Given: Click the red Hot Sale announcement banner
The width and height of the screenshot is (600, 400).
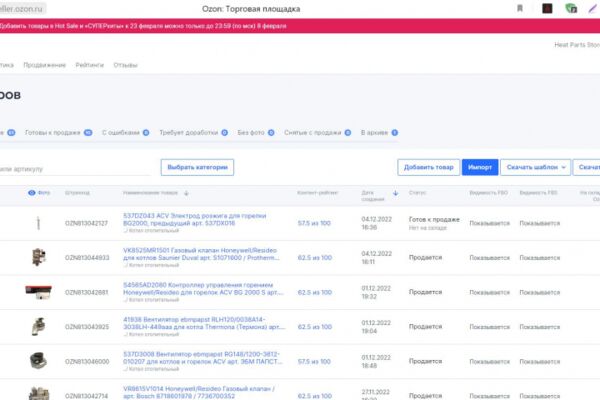Looking at the screenshot, I should [x=300, y=26].
